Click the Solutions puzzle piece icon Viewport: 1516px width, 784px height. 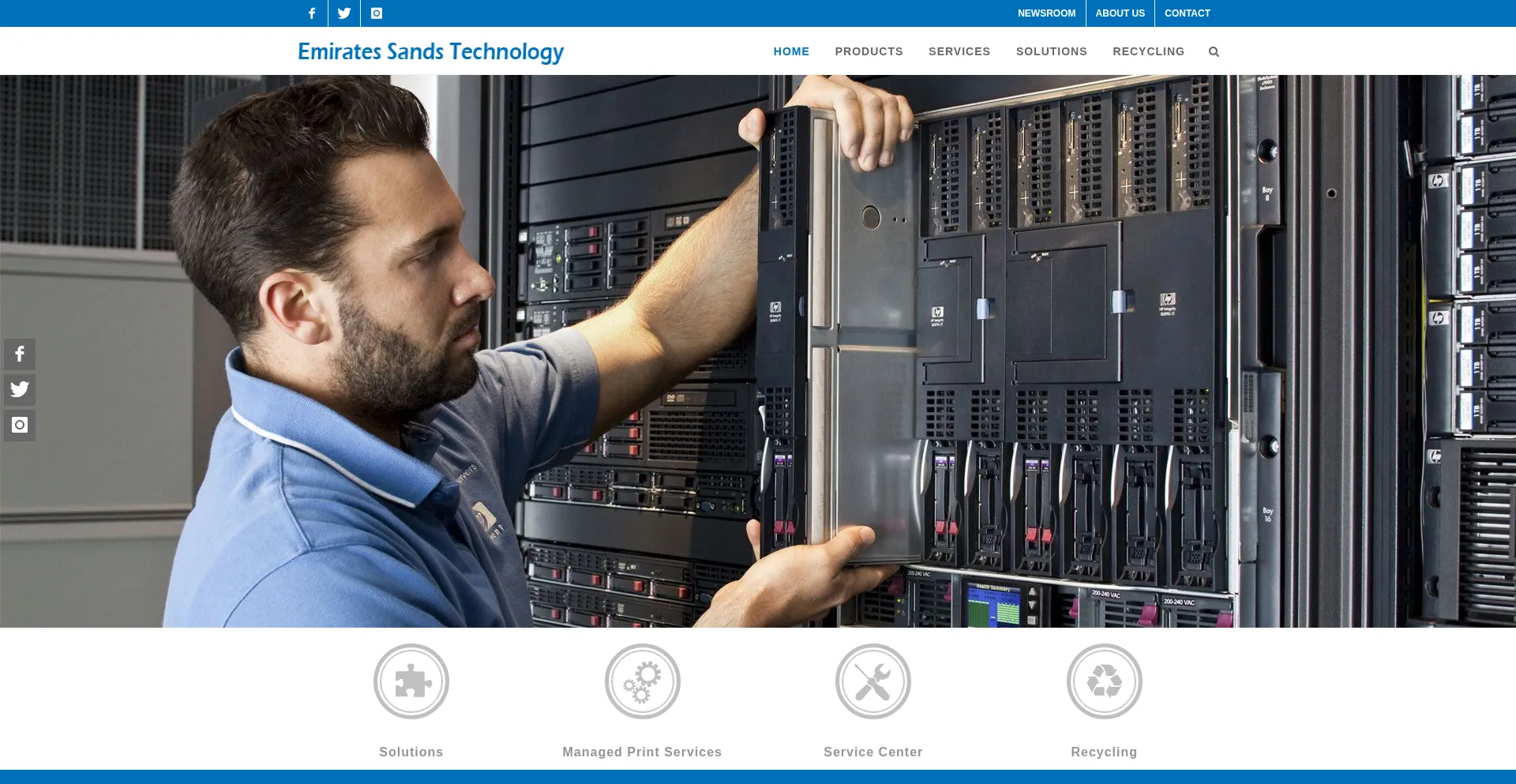click(x=411, y=681)
